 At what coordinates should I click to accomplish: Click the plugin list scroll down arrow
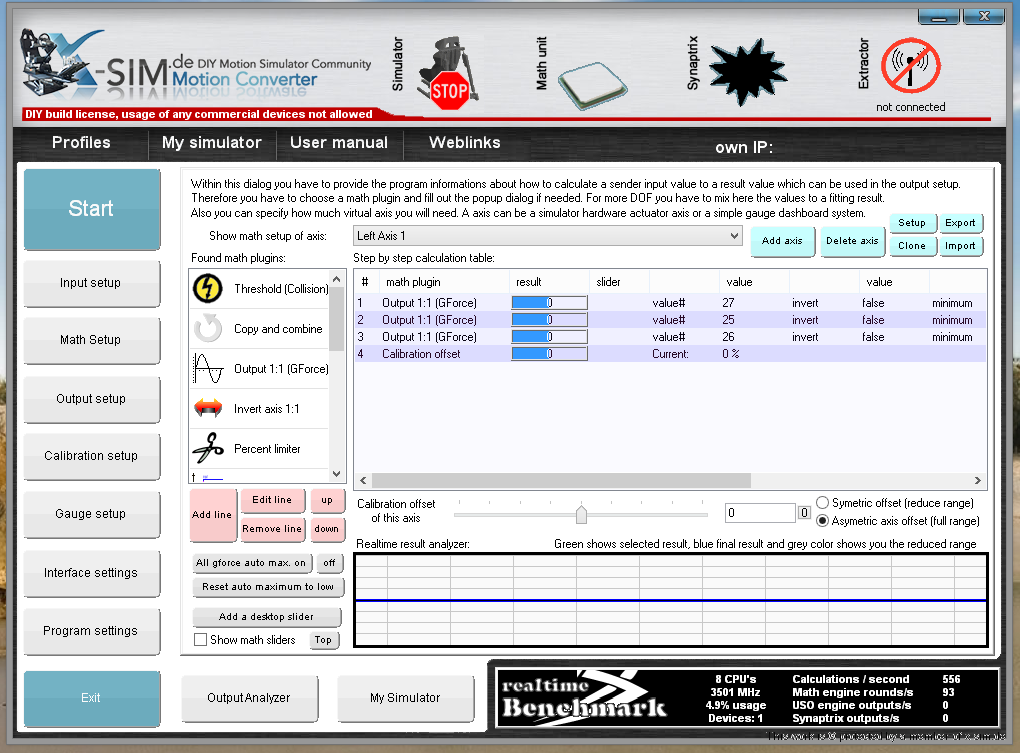pyautogui.click(x=336, y=474)
